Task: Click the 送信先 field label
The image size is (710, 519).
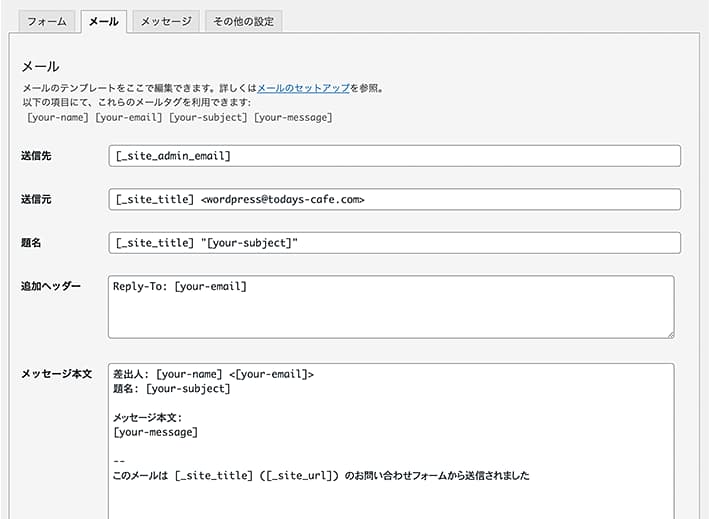Action: pyautogui.click(x=36, y=156)
